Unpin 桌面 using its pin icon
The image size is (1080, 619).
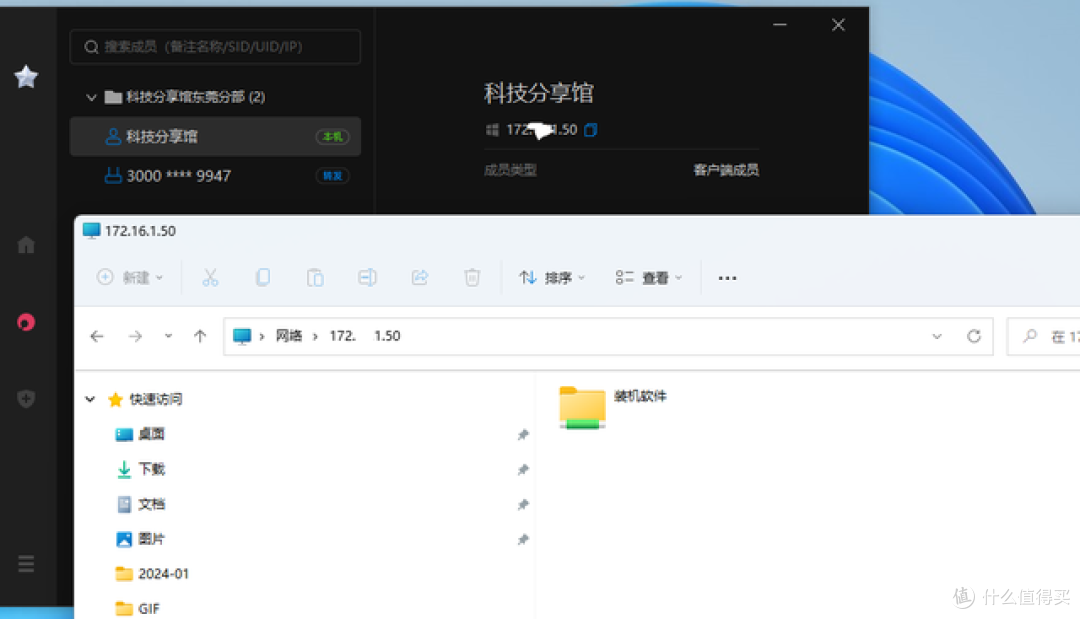(x=523, y=434)
